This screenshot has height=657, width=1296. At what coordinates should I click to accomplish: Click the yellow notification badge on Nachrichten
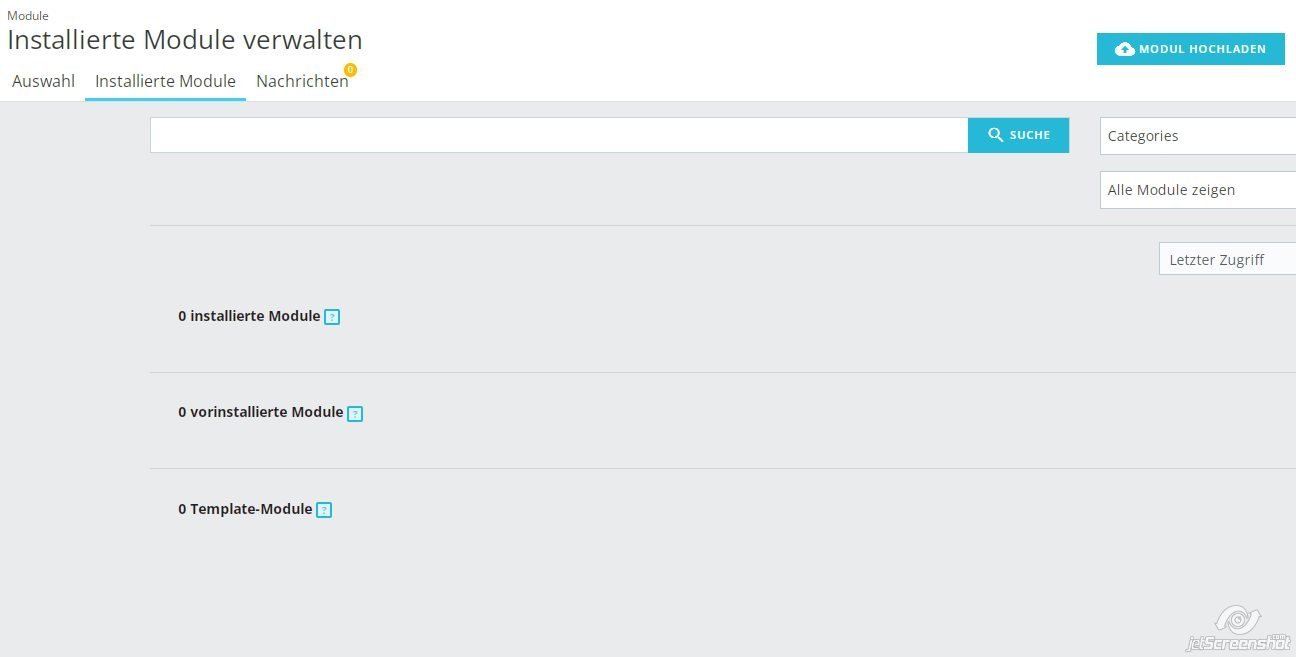pos(350,70)
